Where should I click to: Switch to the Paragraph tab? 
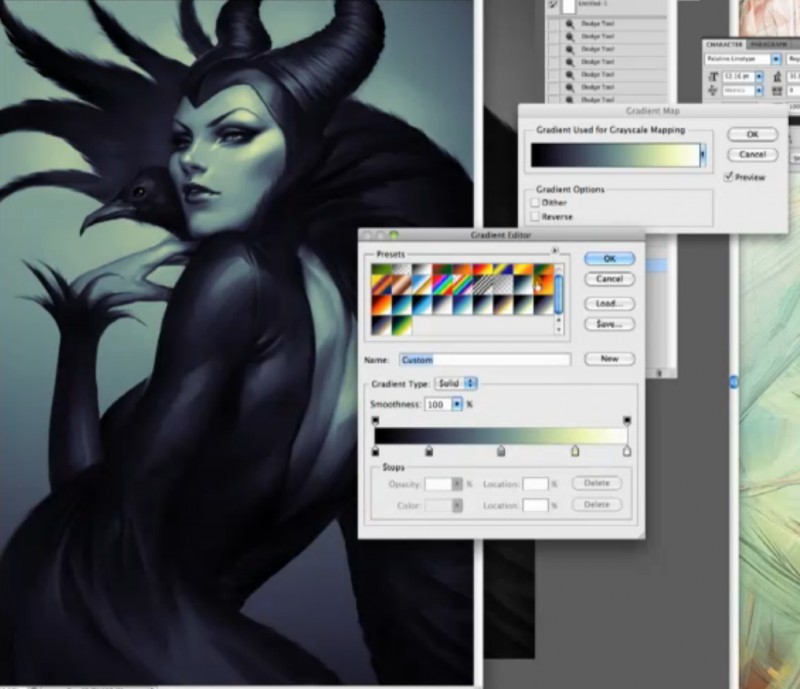tap(767, 44)
